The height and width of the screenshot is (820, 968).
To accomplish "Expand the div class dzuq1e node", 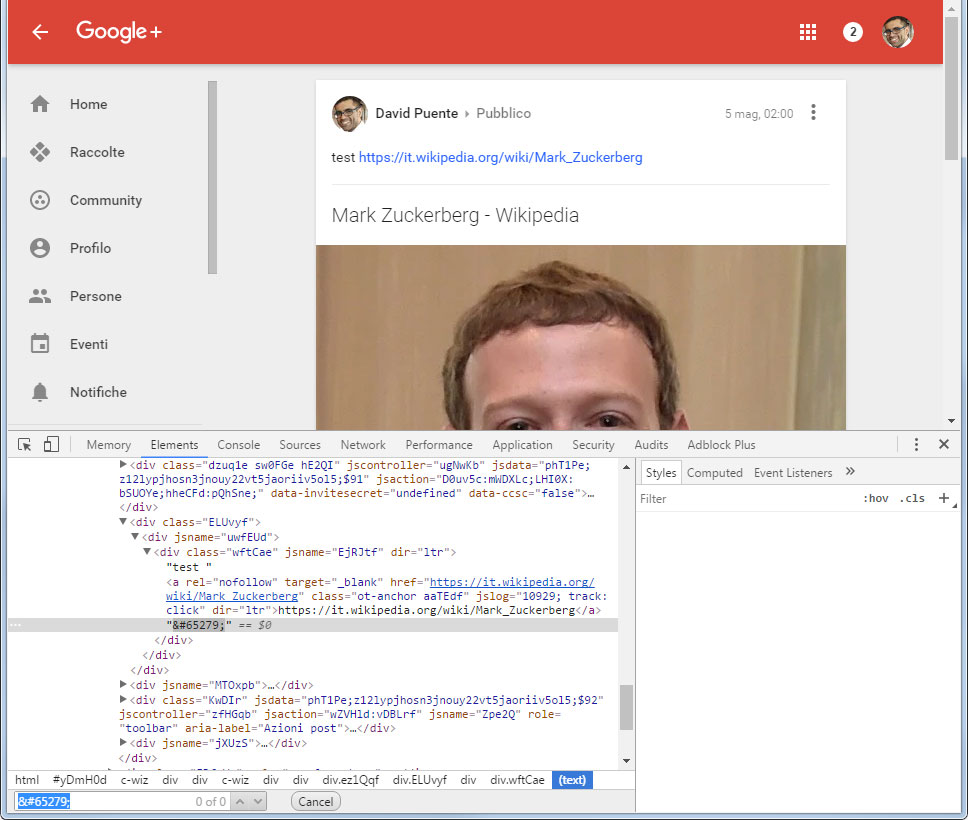I will [x=123, y=464].
